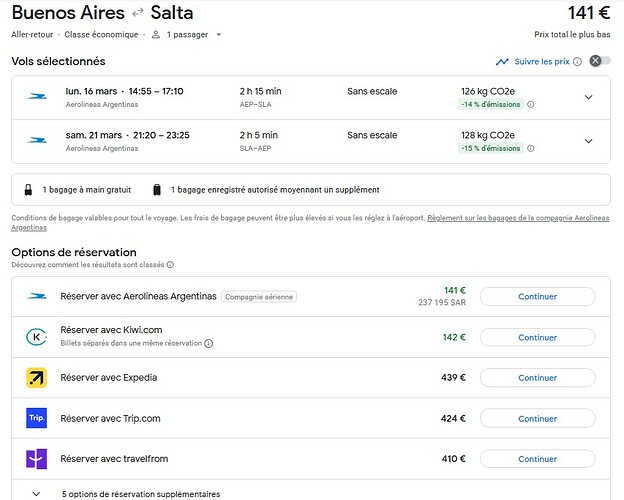
Task: Open info icon next to Suivre les prix
Action: pos(577,62)
